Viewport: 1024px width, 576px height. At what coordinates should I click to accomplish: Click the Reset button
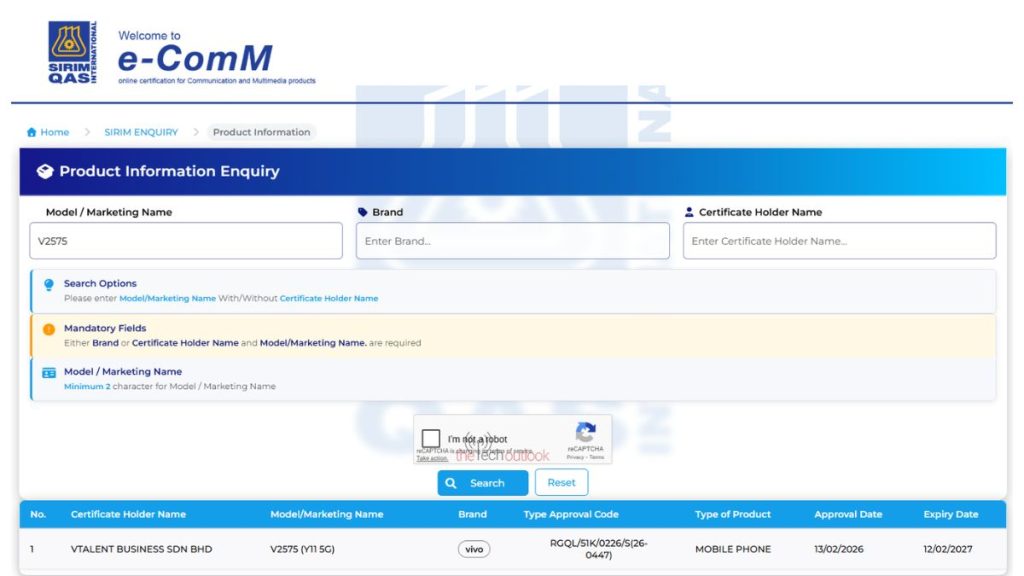562,483
